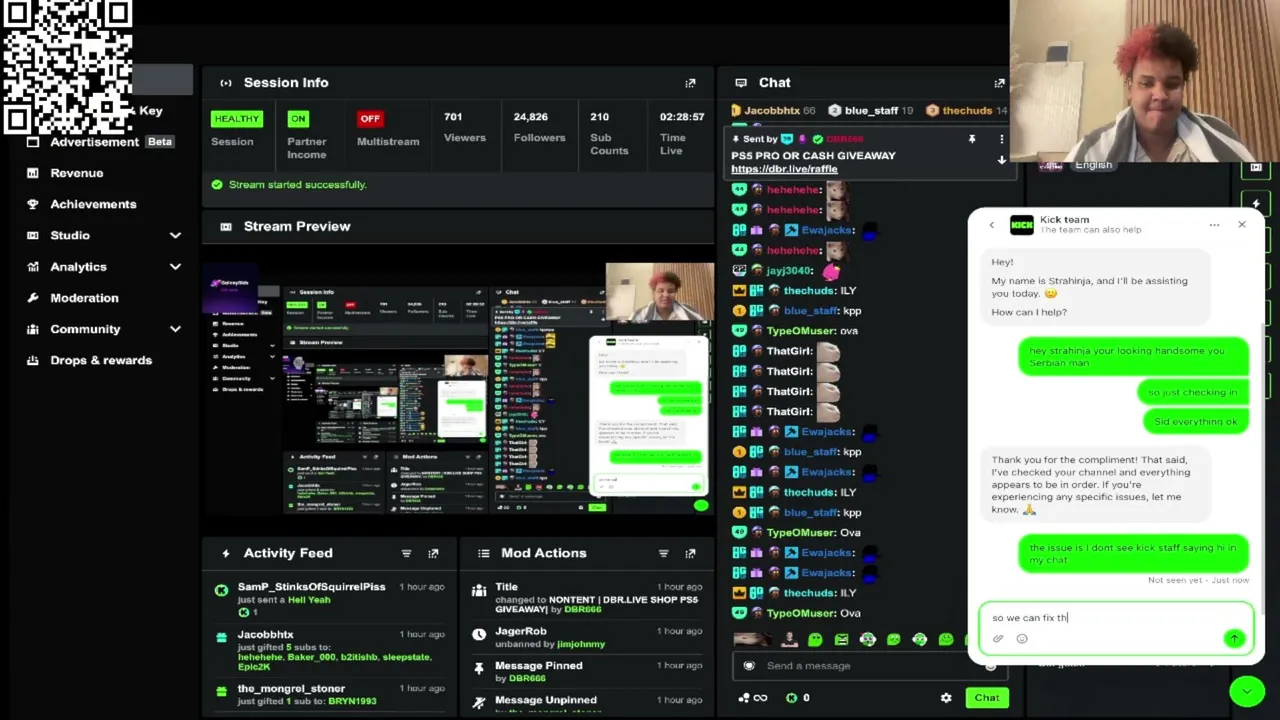Open pinned message three-dot options

[1001, 139]
